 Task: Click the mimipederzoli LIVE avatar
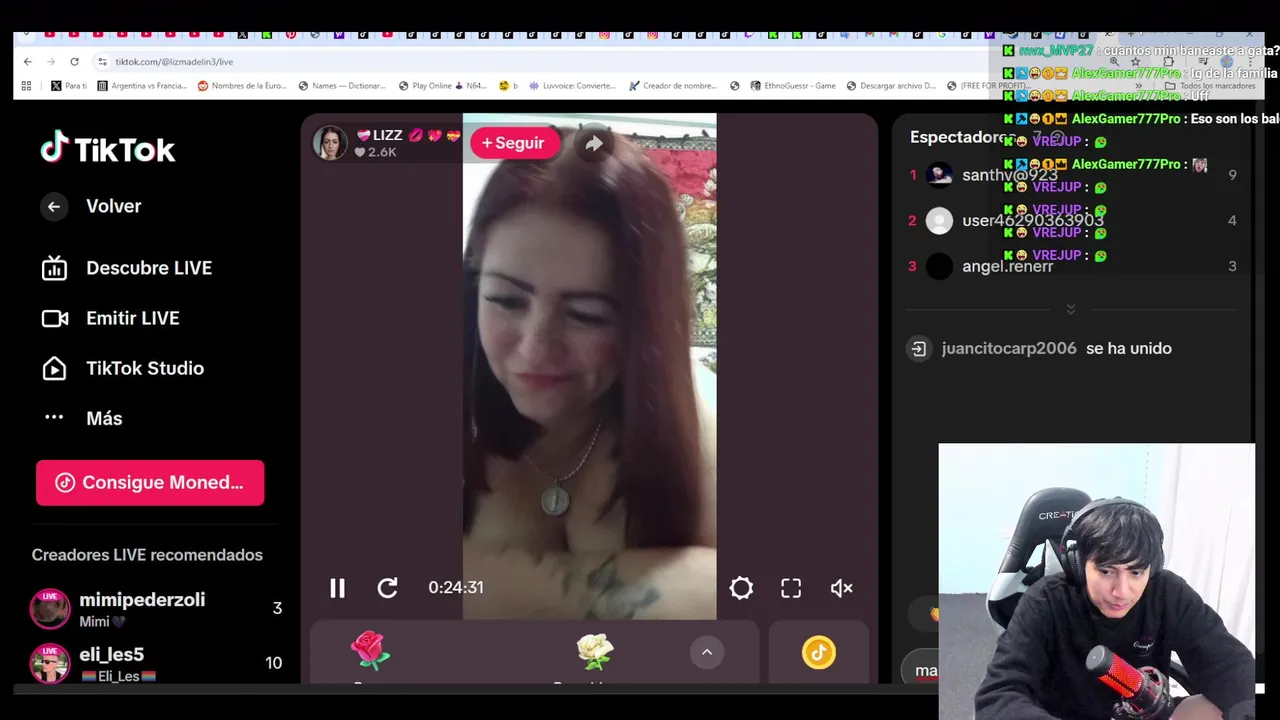[50, 608]
